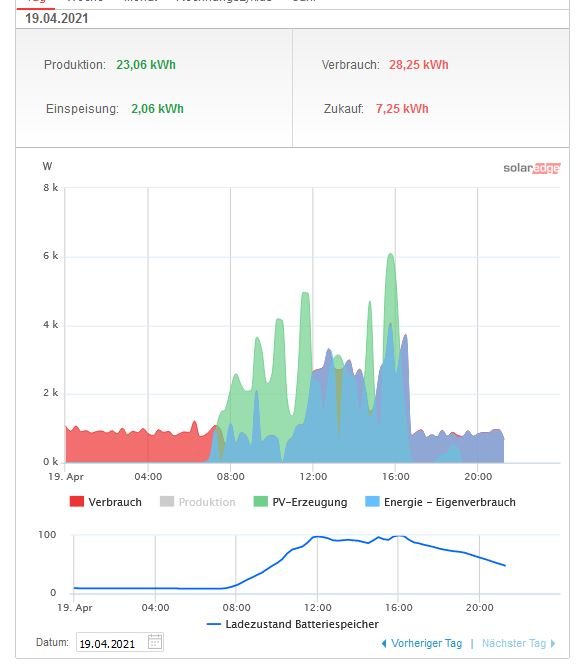
Task: Click the right arrow after Nächster Tag
Action: pyautogui.click(x=553, y=643)
